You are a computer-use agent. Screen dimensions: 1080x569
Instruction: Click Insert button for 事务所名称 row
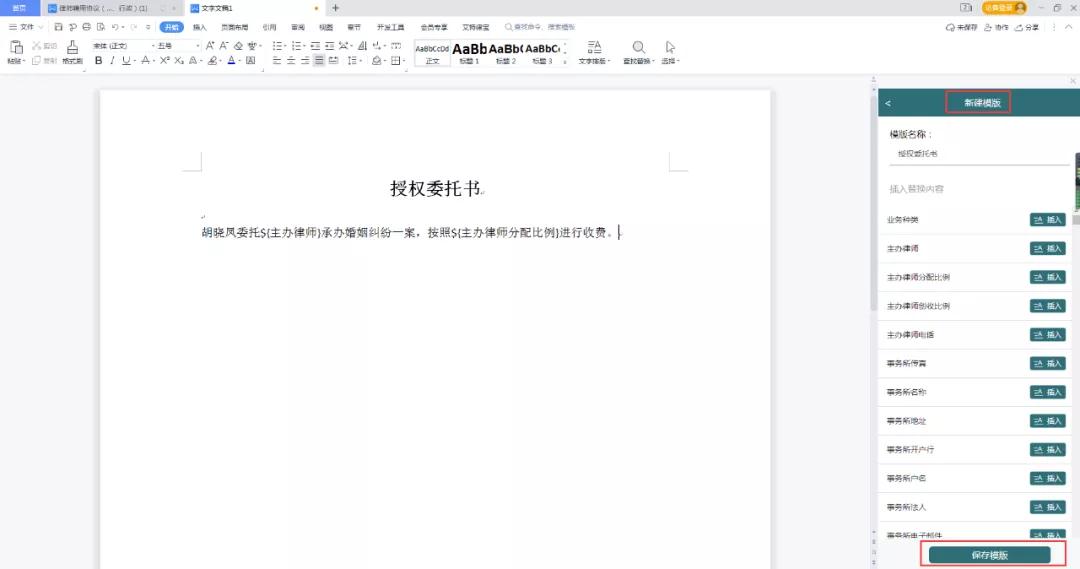click(x=1048, y=392)
